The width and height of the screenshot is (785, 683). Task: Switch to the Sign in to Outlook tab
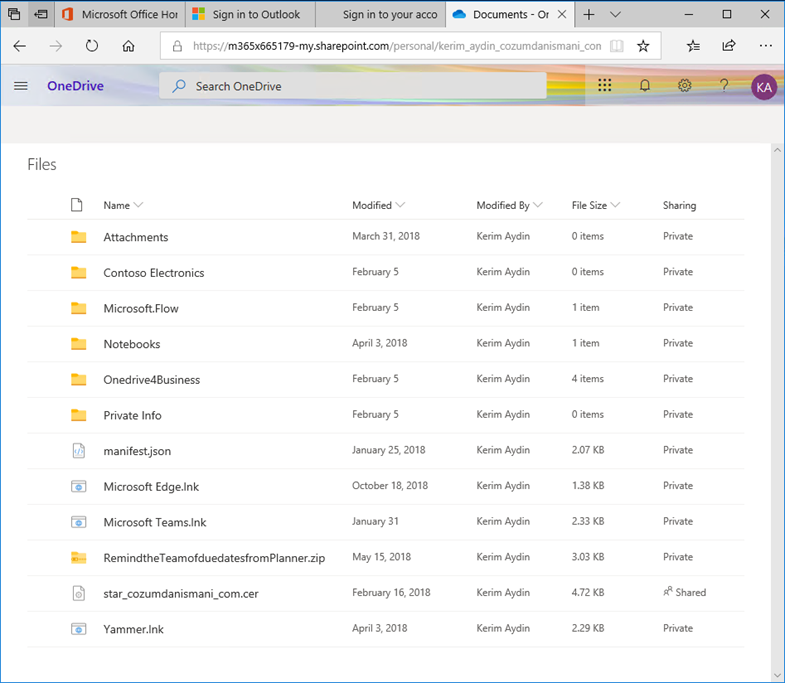[250, 15]
